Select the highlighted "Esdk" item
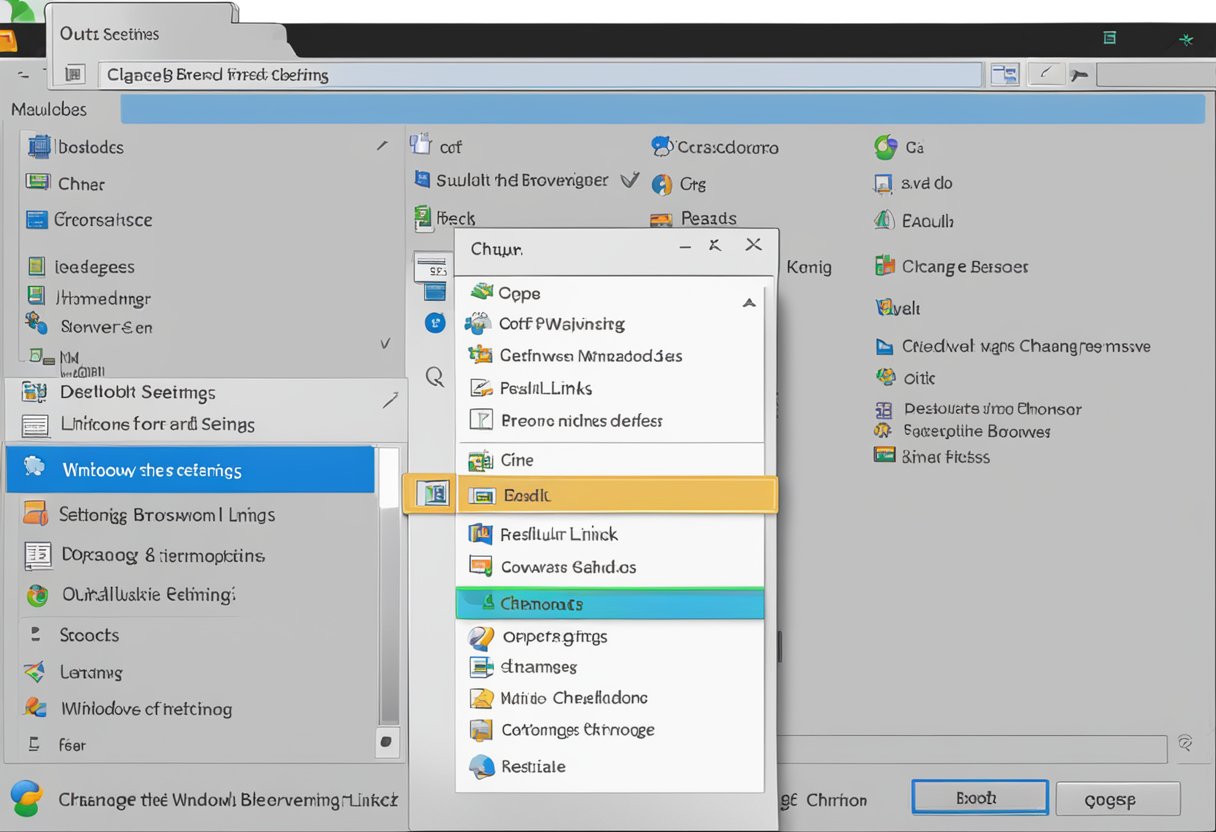Screen dimensions: 1216x832 tap(527, 495)
